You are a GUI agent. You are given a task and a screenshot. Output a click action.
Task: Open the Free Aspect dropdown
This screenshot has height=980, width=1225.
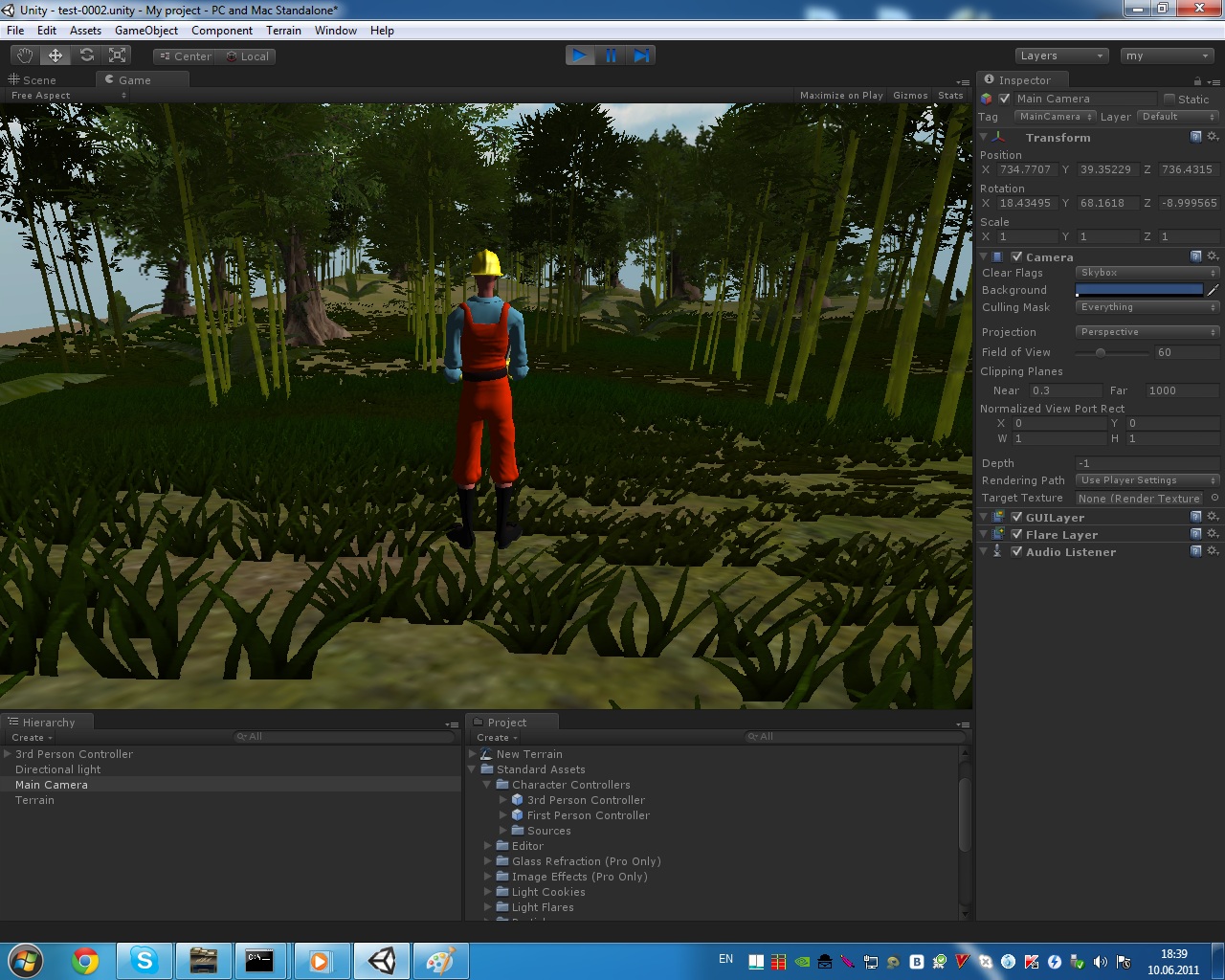point(68,96)
